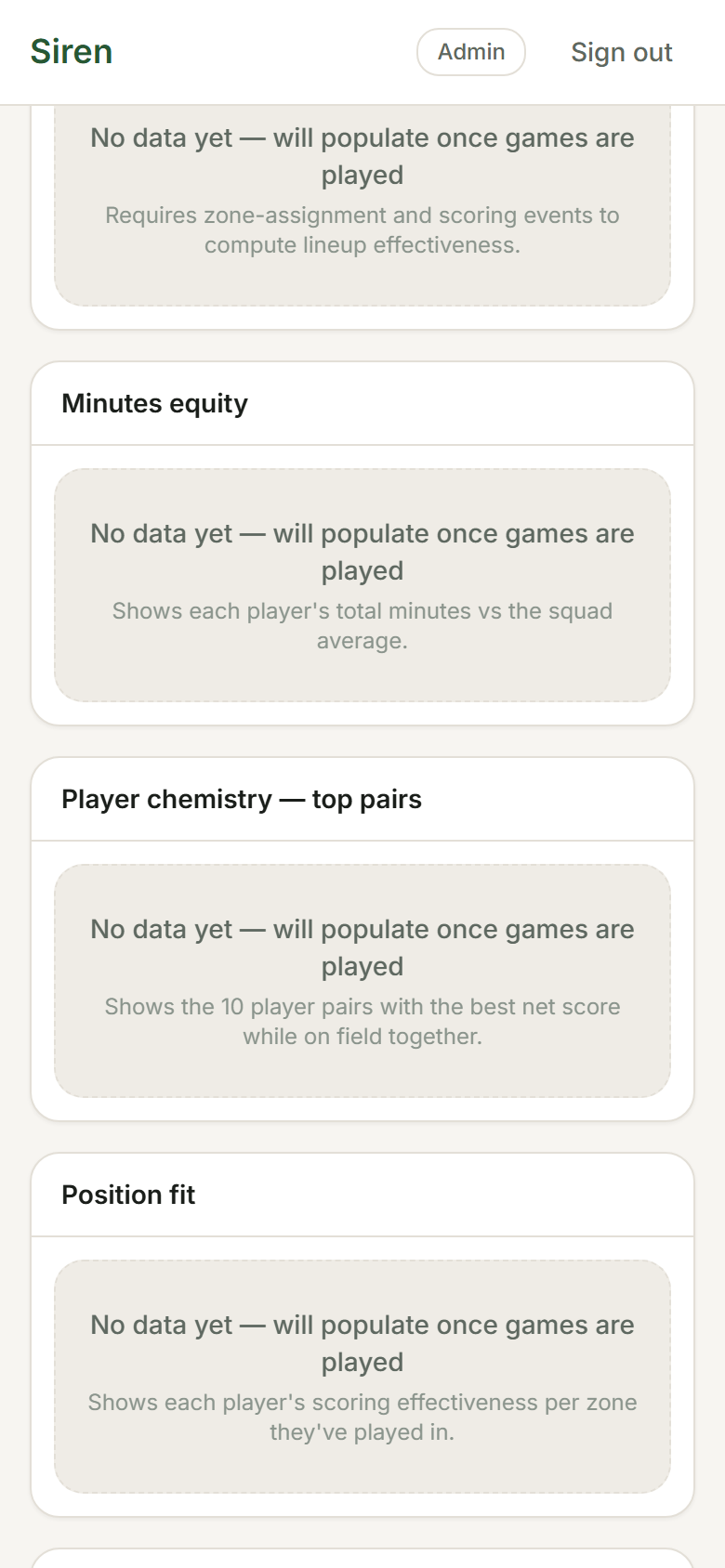
Task: Click the lineup effectiveness requirements description
Action: tap(362, 230)
